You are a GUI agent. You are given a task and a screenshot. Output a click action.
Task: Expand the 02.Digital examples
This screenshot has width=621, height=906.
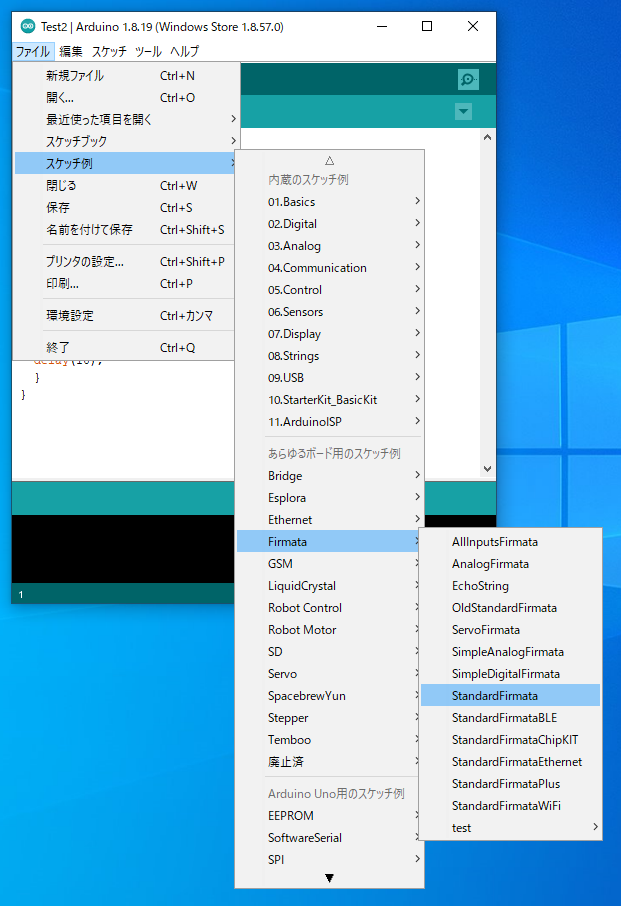coord(330,224)
